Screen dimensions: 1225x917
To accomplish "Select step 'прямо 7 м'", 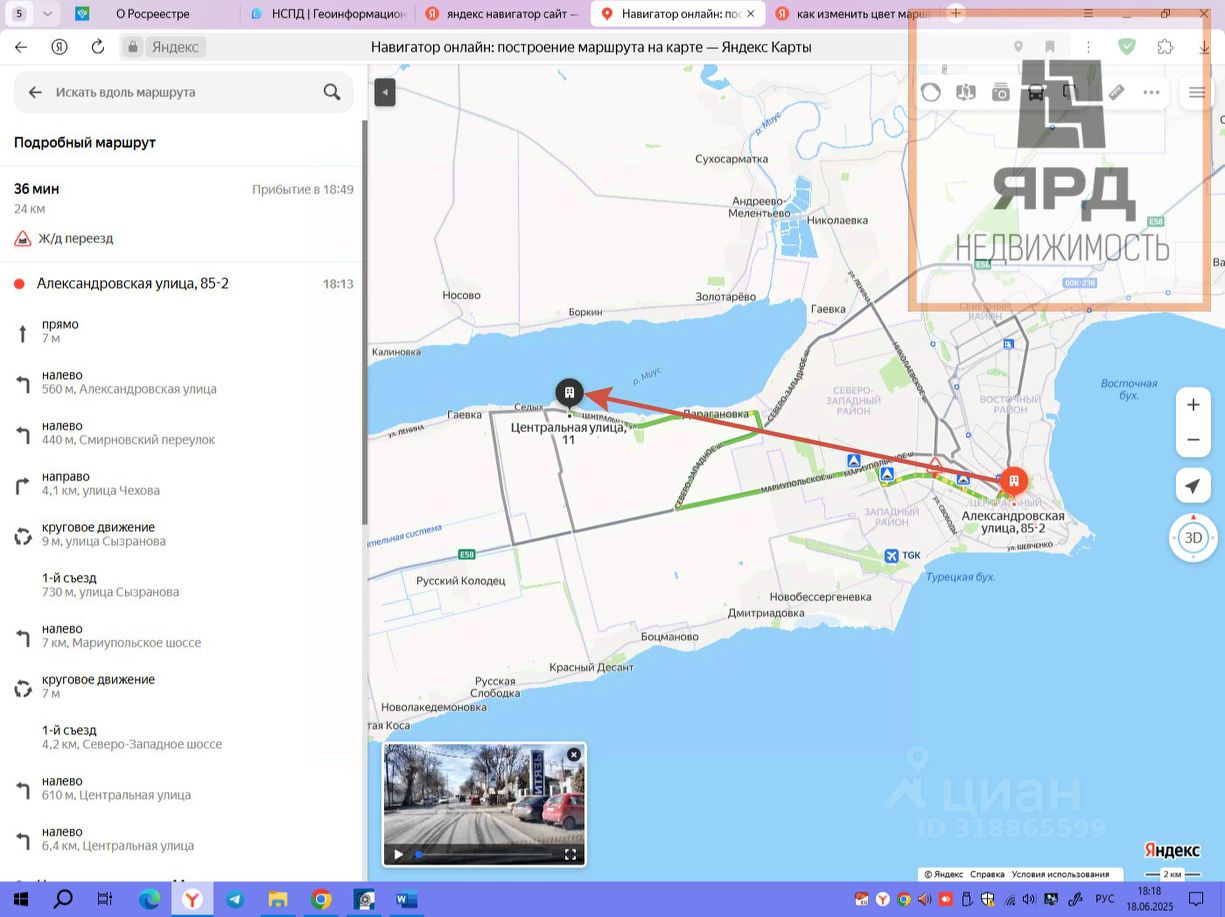I will pos(183,331).
